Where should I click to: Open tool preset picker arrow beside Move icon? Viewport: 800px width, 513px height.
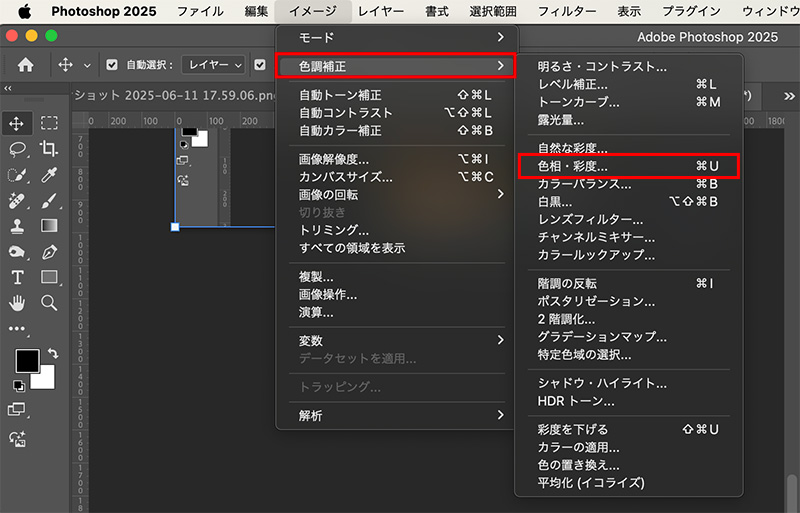(x=87, y=65)
